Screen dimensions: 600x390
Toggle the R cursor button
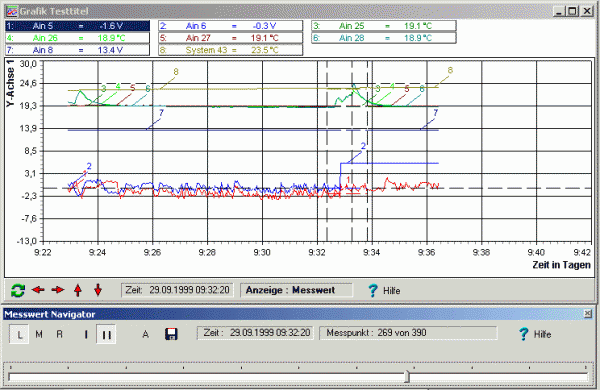pyautogui.click(x=59, y=335)
